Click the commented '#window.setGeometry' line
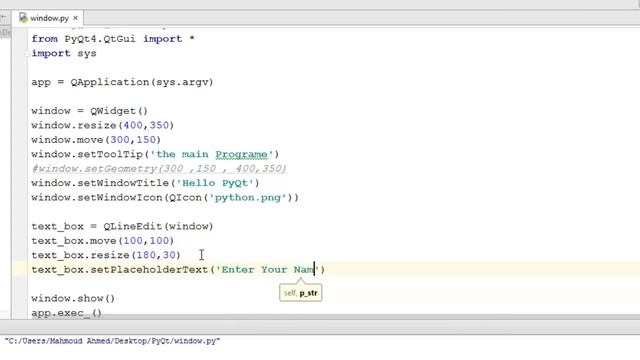640x360 pixels. (159, 169)
